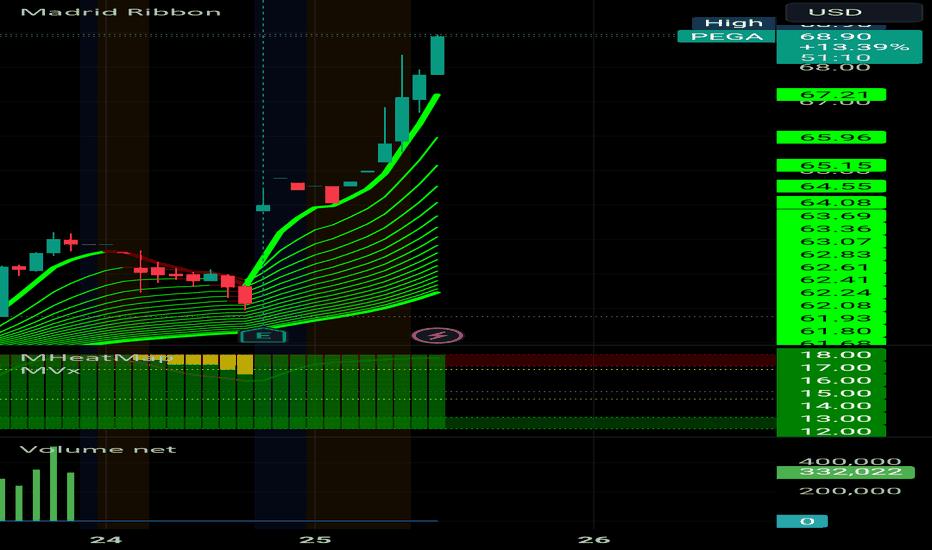Click the 0 volume baseline label
The height and width of the screenshot is (550, 932).
[x=802, y=521]
